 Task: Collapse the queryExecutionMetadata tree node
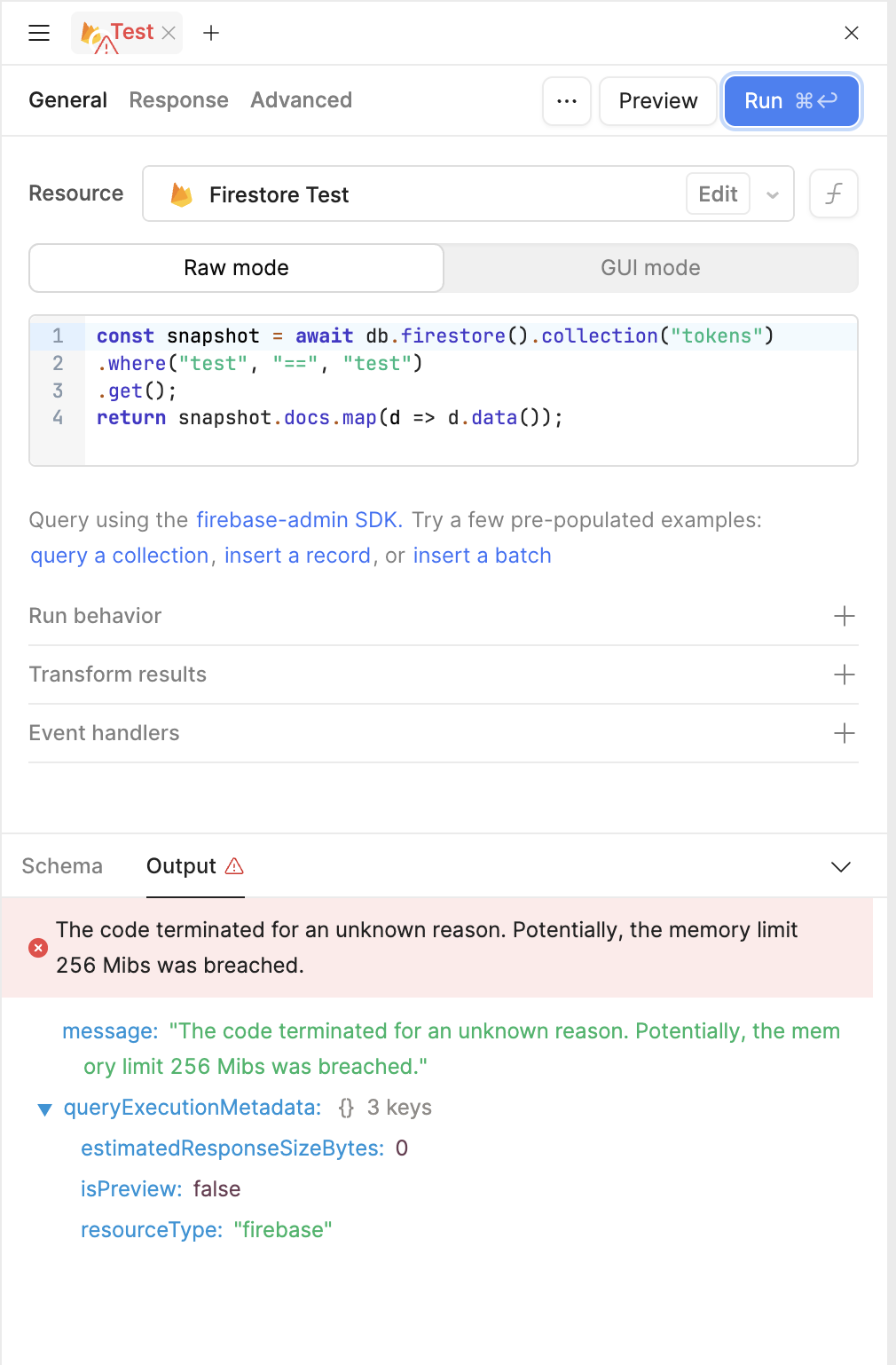click(x=45, y=1109)
